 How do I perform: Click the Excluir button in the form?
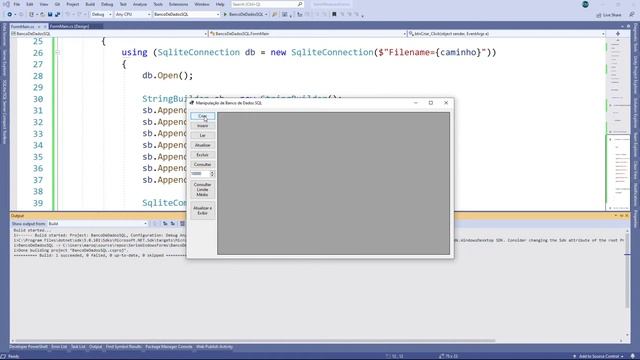pos(202,155)
